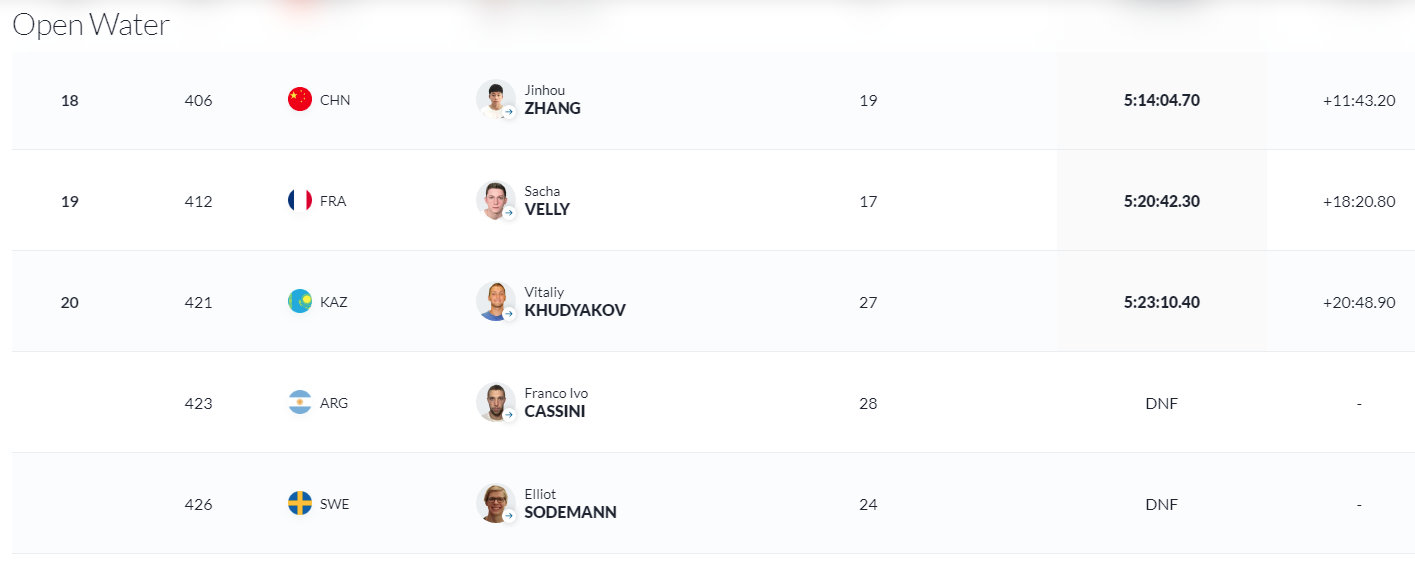
Task: Open Sacha Velly's profile arrow badge
Action: [508, 213]
